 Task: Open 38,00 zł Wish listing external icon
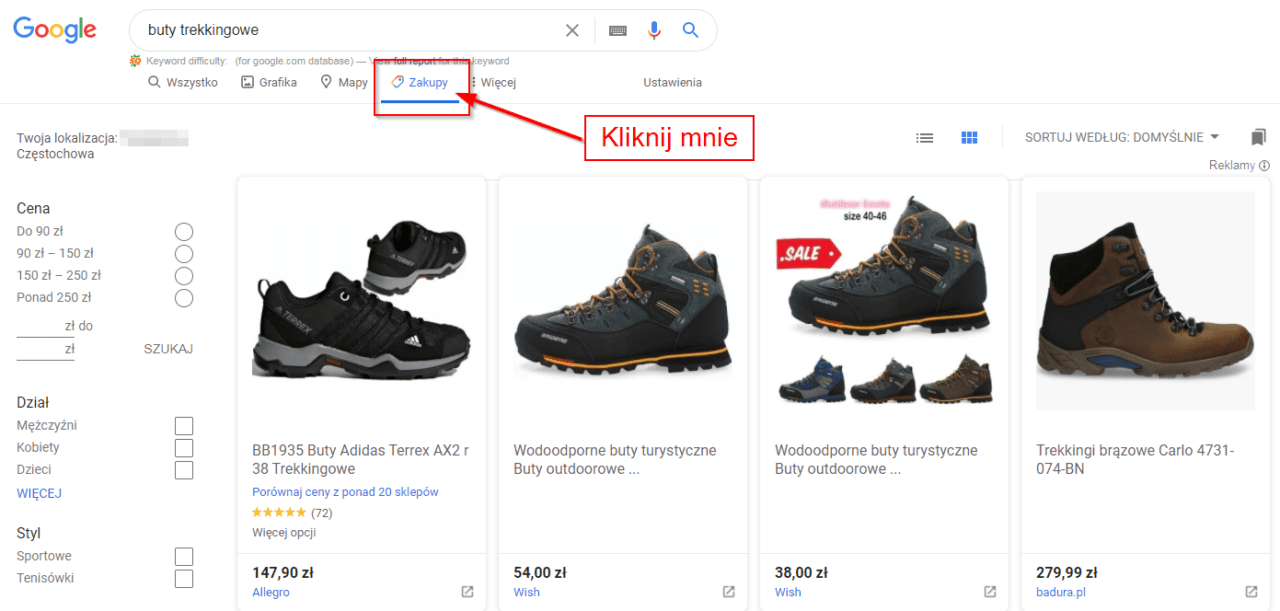(990, 592)
